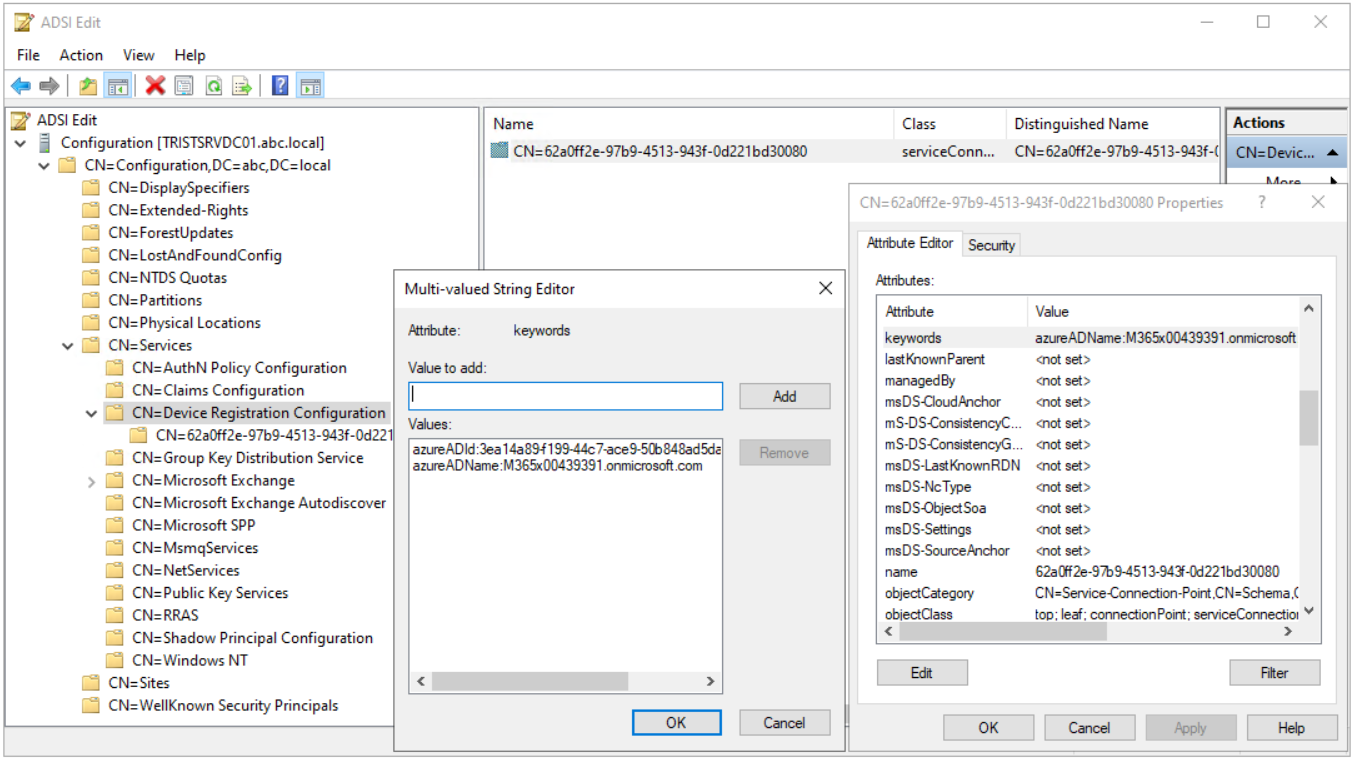The width and height of the screenshot is (1355, 760).
Task: Click the Up One Level folder icon
Action: pyautogui.click(x=89, y=86)
